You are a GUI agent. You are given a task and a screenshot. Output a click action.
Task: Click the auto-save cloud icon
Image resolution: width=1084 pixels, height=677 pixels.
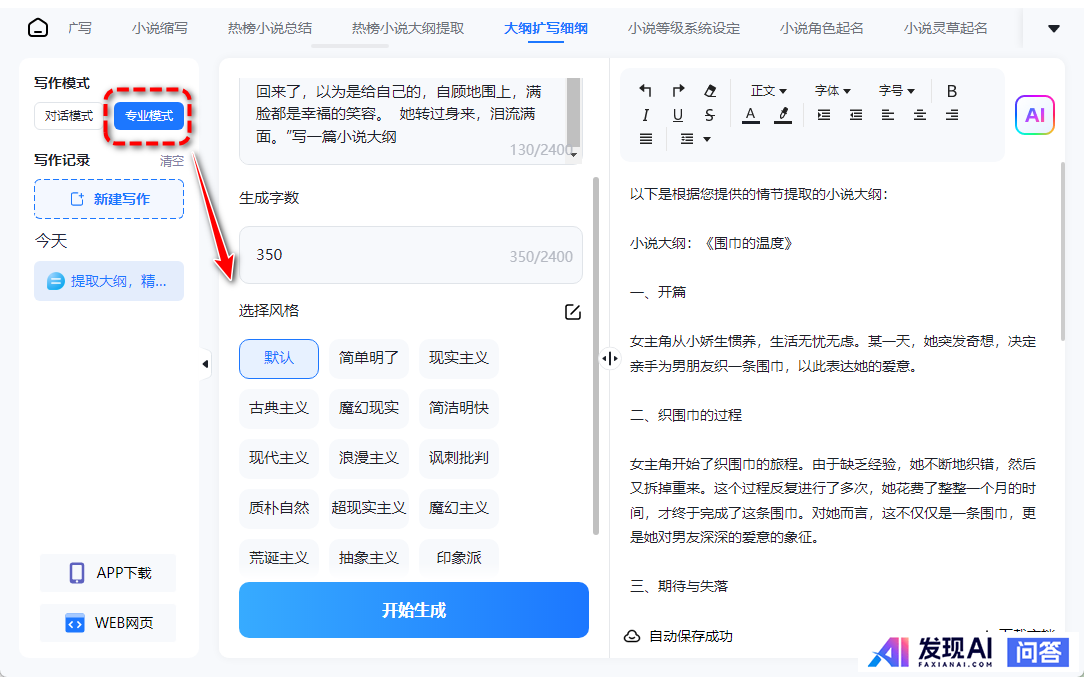[632, 636]
